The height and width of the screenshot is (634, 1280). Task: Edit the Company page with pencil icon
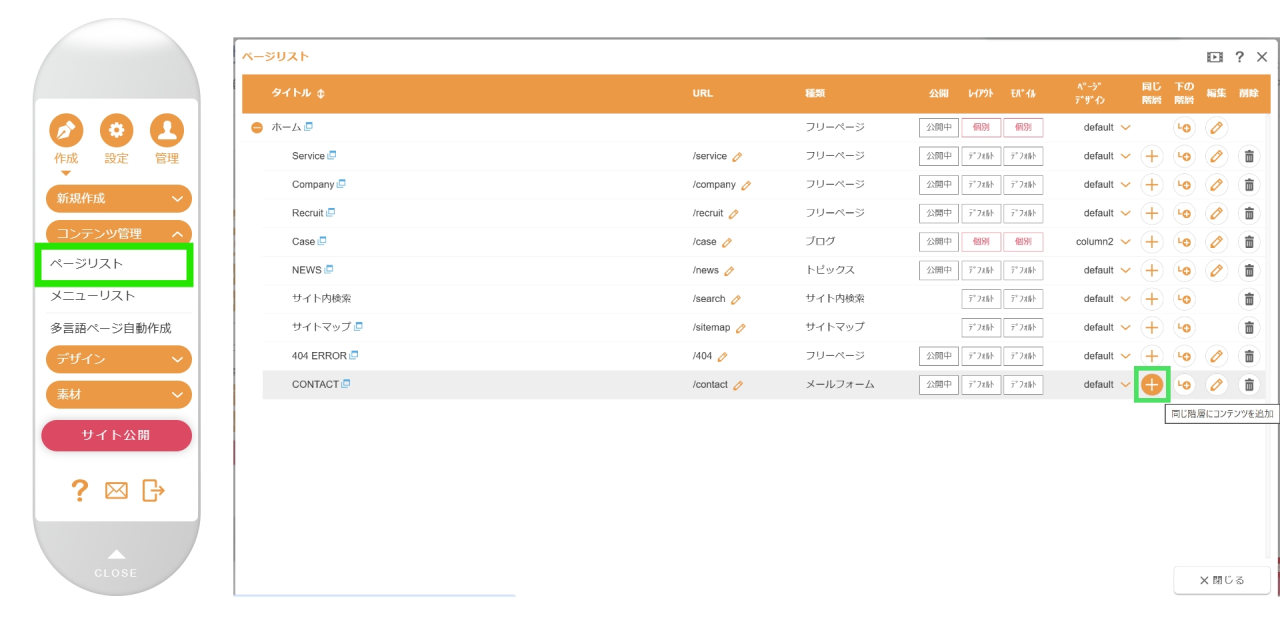pos(1216,185)
